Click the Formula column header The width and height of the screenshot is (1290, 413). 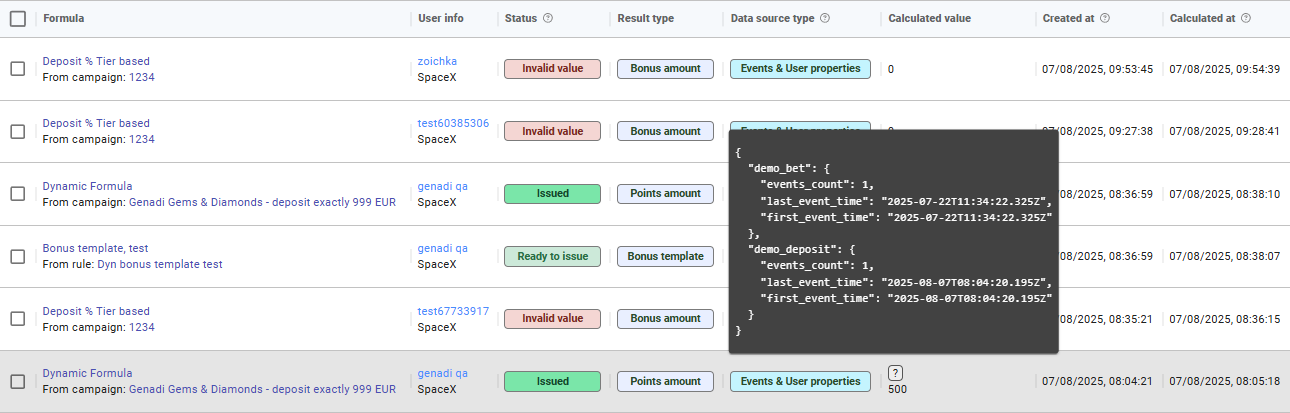(64, 18)
